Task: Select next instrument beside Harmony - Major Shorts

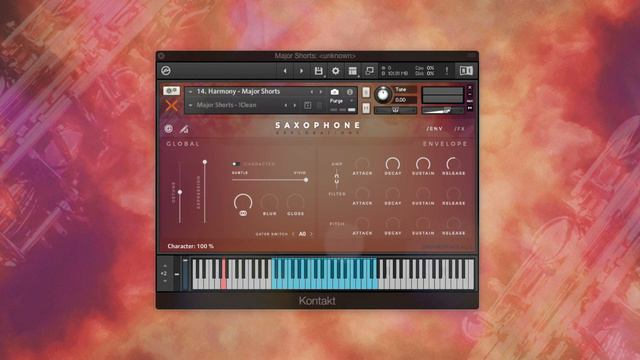Action: [x=321, y=92]
